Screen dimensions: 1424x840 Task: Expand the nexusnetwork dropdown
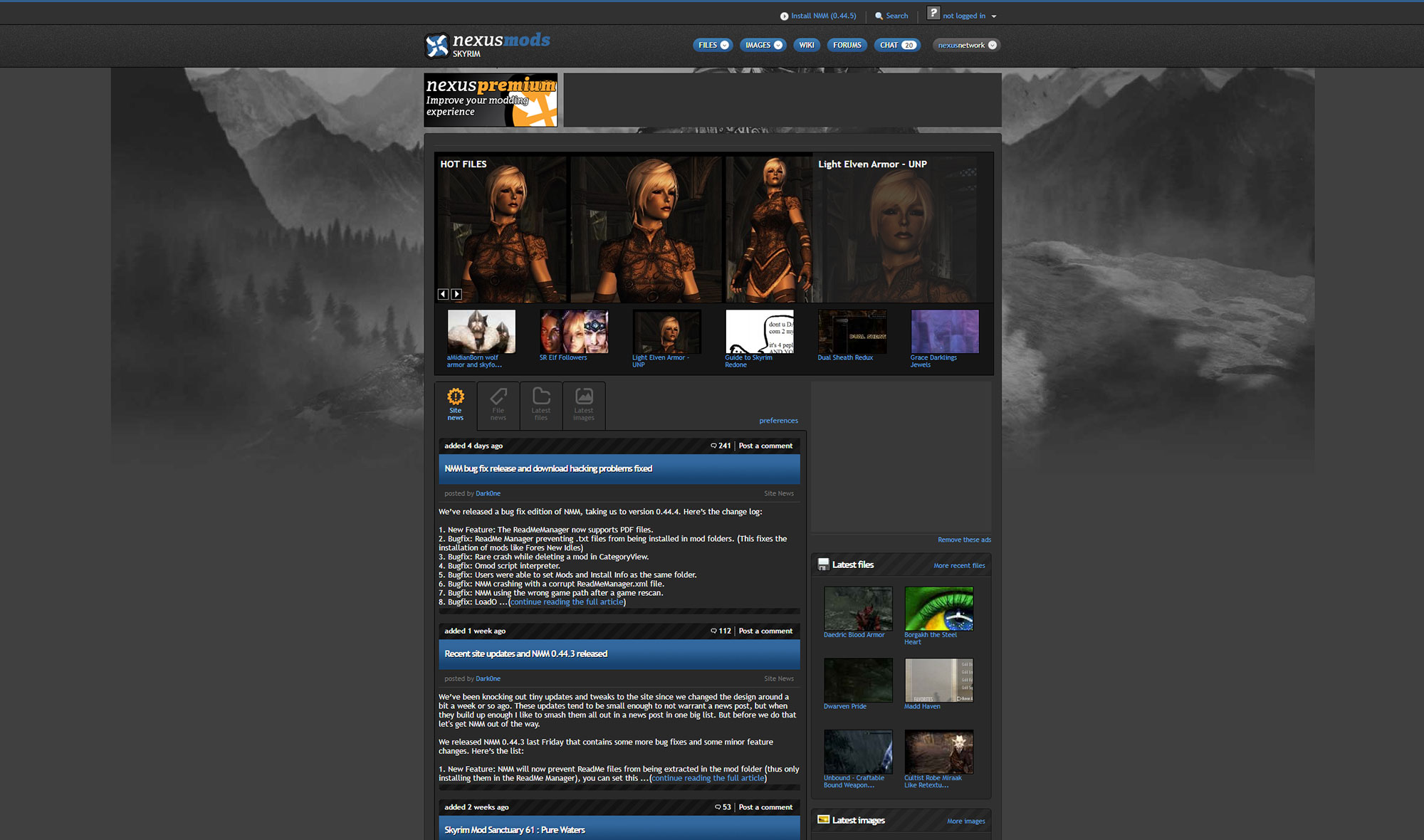pos(992,45)
